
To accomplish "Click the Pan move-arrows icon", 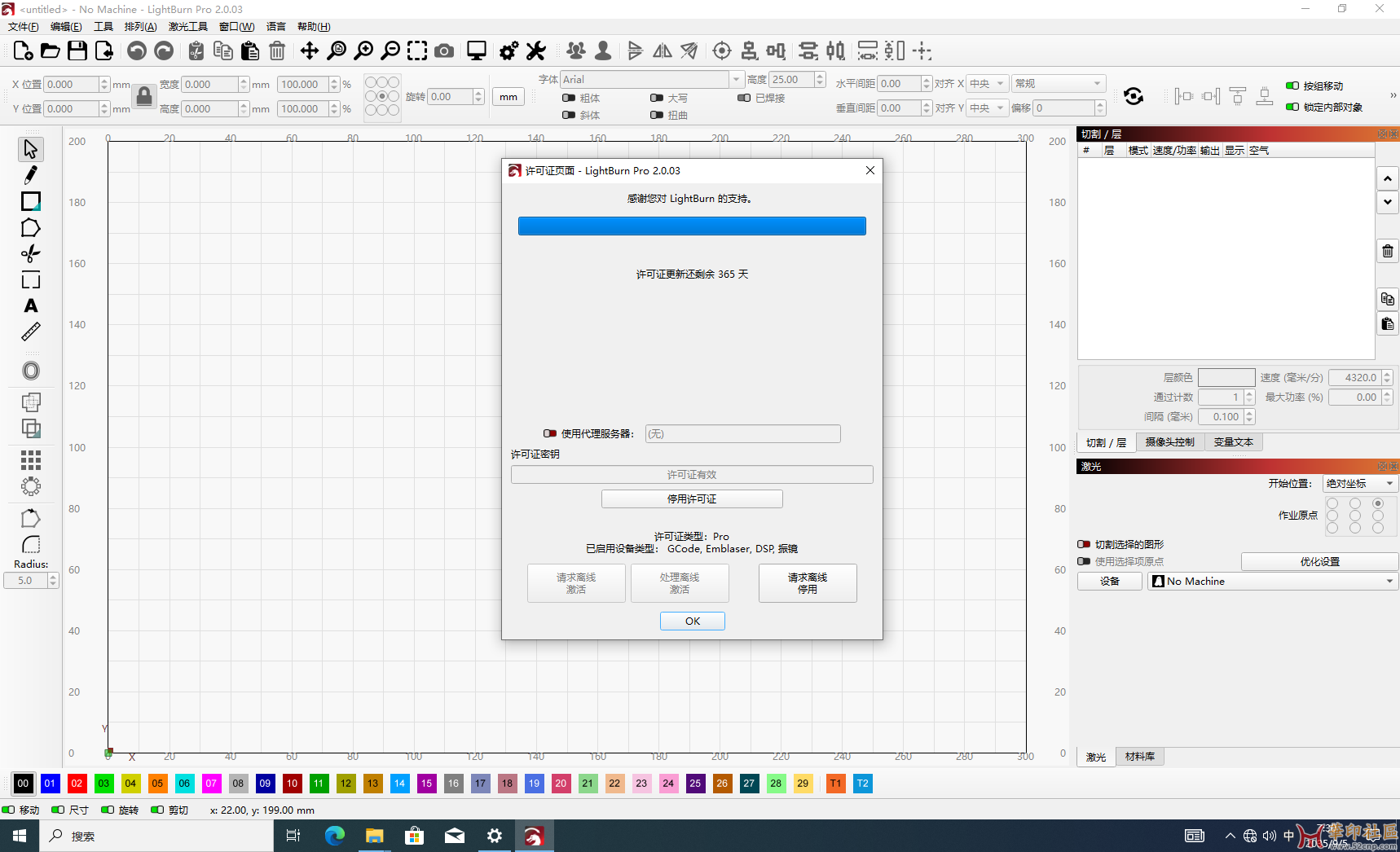I will (x=310, y=51).
